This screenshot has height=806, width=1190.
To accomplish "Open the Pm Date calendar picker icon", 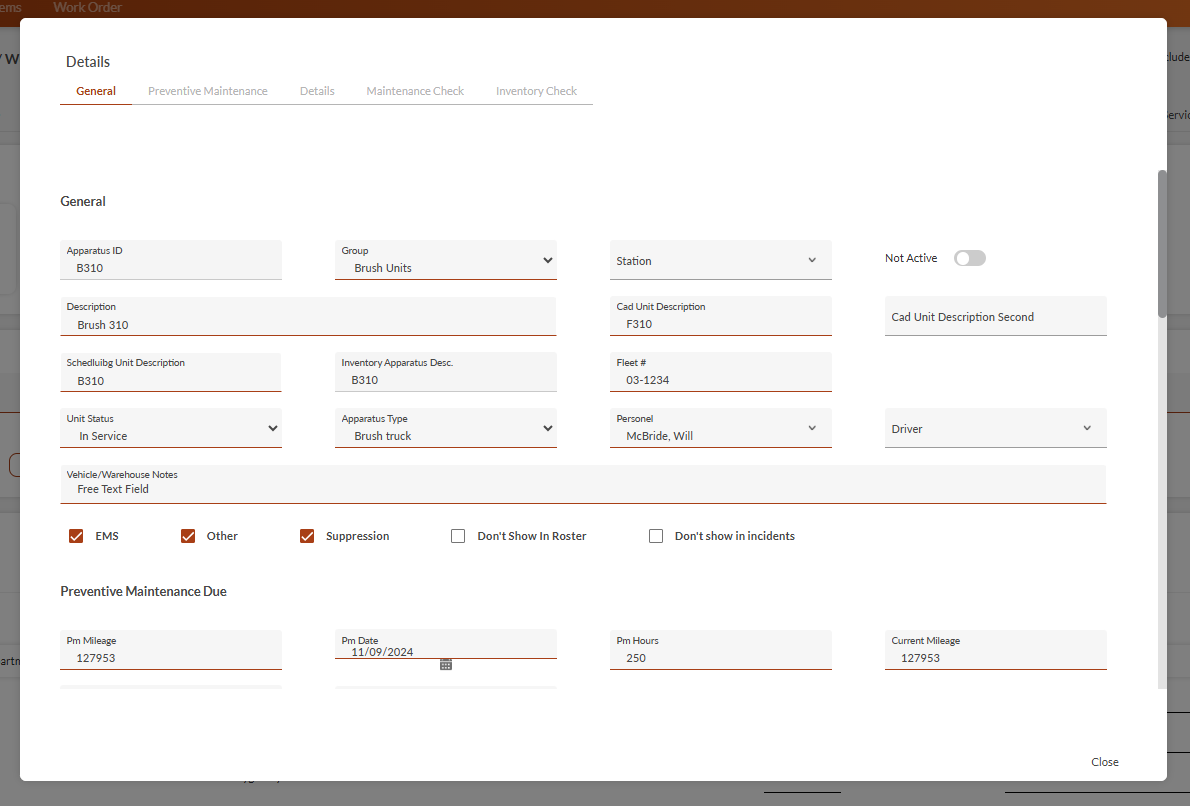I will click(x=446, y=664).
